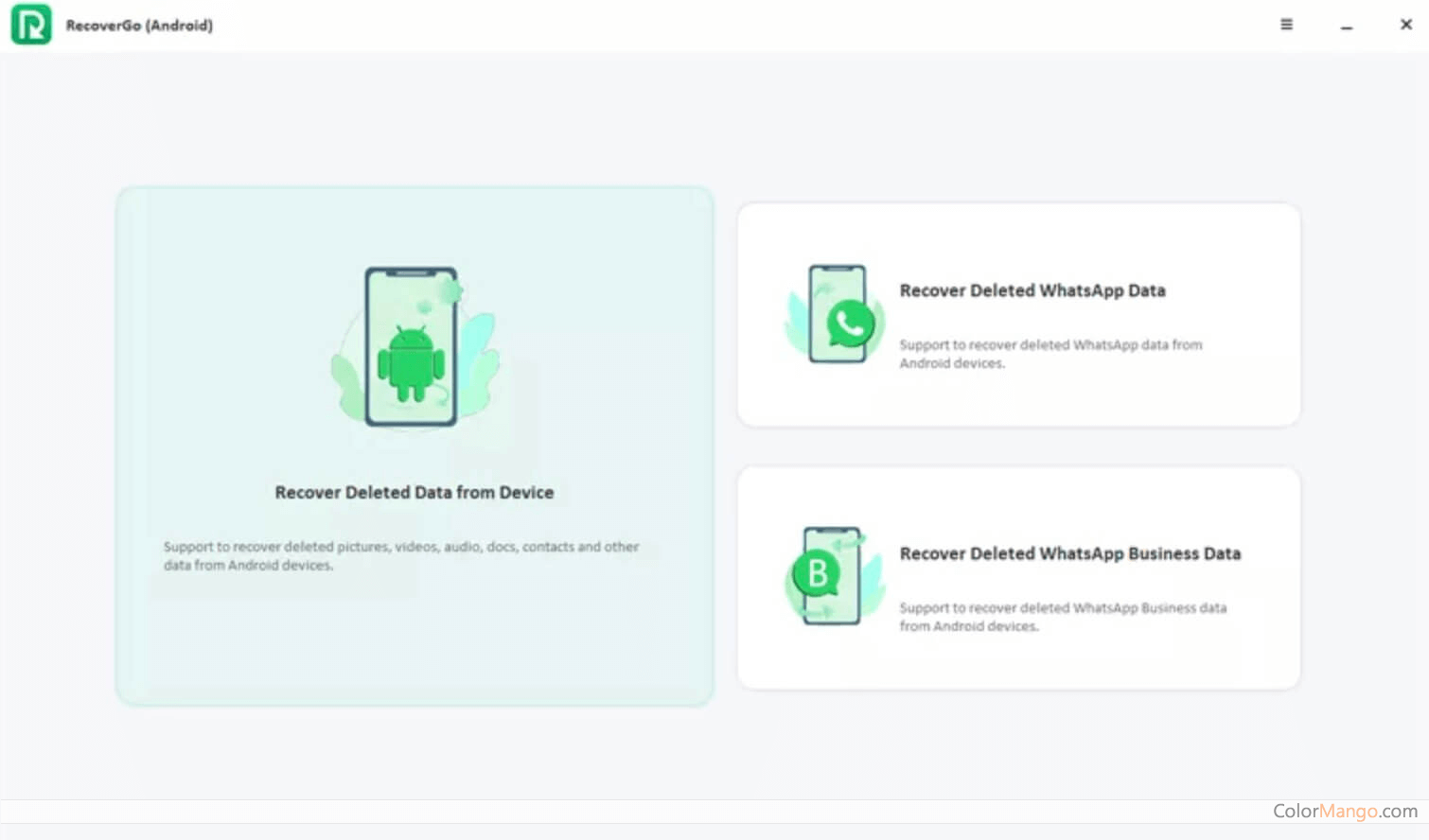Viewport: 1429px width, 840px height.
Task: Click 'Support to recover deleted WhatsApp Business data' text
Action: (x=1063, y=617)
